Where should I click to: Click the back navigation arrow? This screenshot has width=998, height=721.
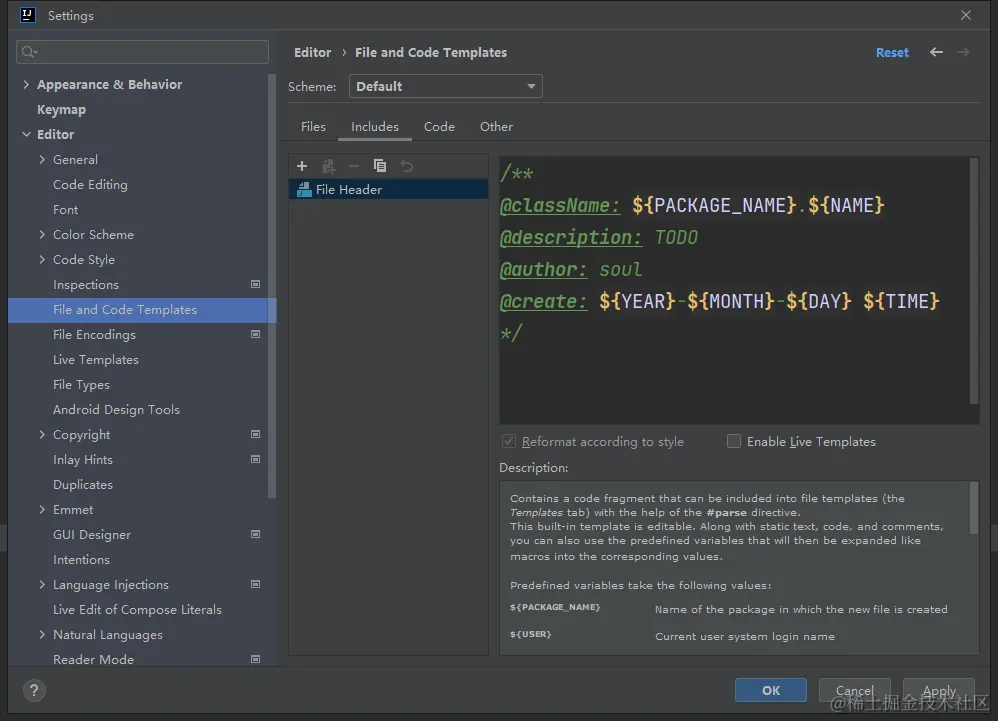[936, 52]
